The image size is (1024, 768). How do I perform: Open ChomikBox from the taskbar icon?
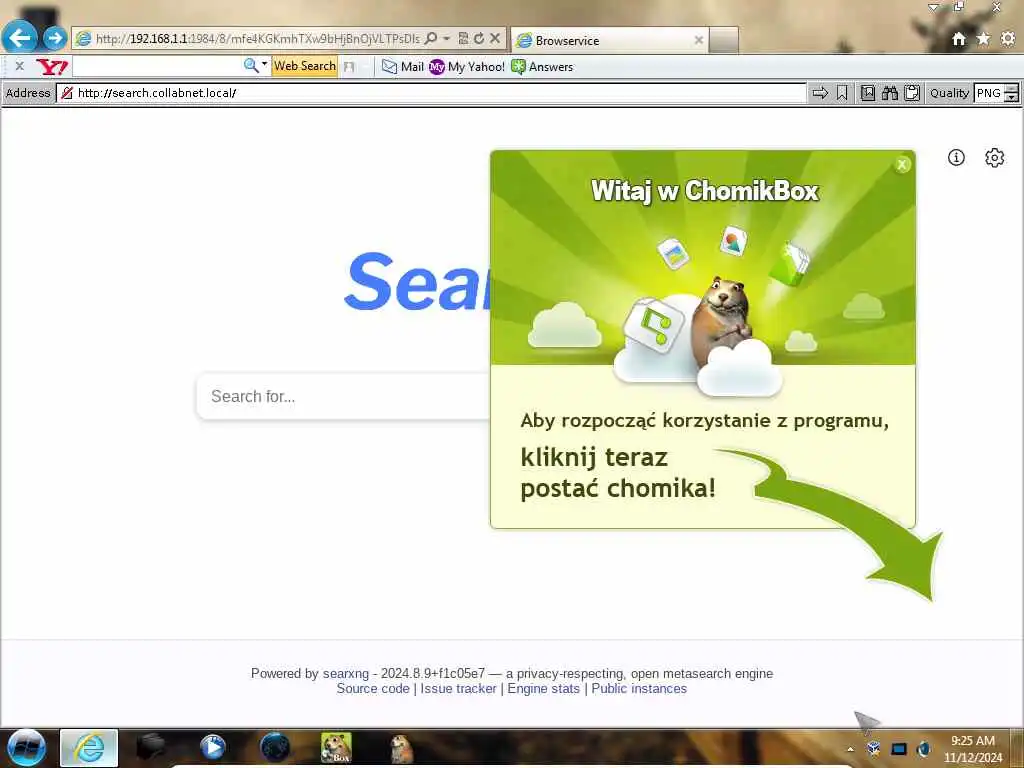click(336, 748)
